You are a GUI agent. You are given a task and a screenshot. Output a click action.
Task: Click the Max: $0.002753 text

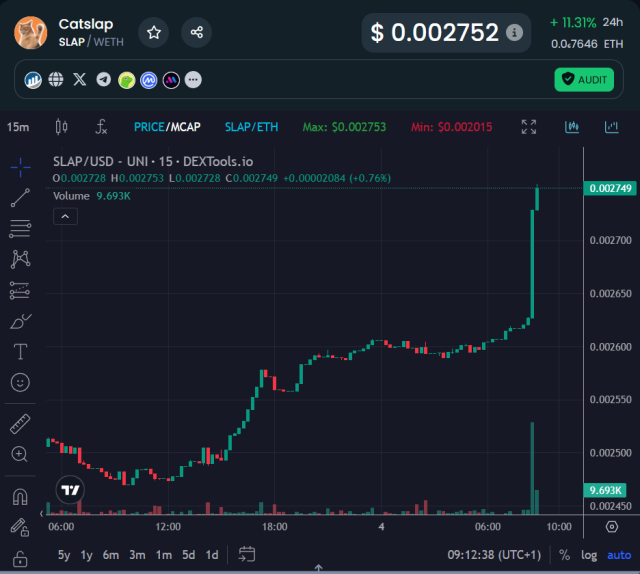click(344, 127)
